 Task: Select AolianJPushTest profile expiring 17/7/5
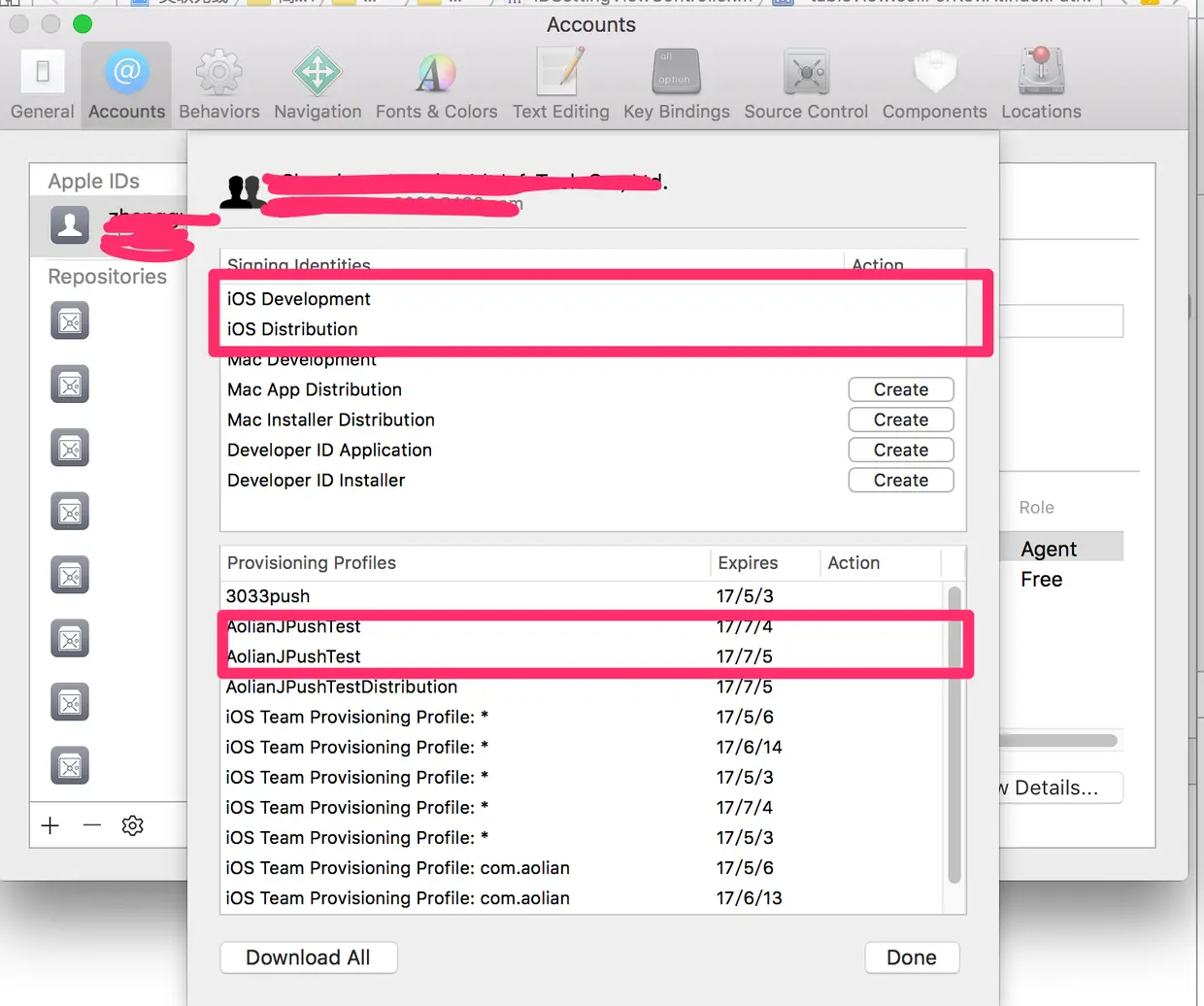pyautogui.click(x=583, y=656)
